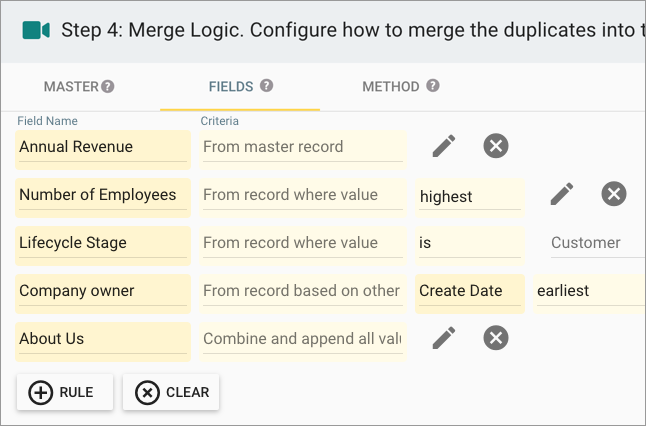The image size is (646, 426).
Task: Delete the Number of Employees rule
Action: 613,194
